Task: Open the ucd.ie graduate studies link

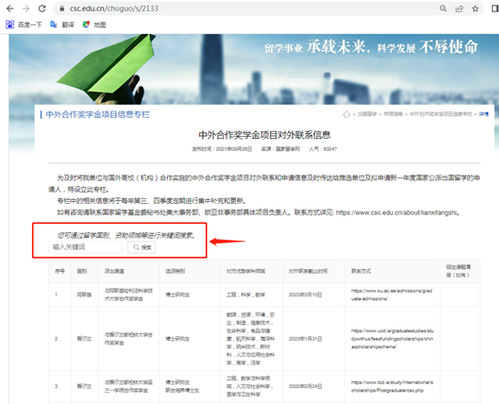Action: [x=392, y=339]
